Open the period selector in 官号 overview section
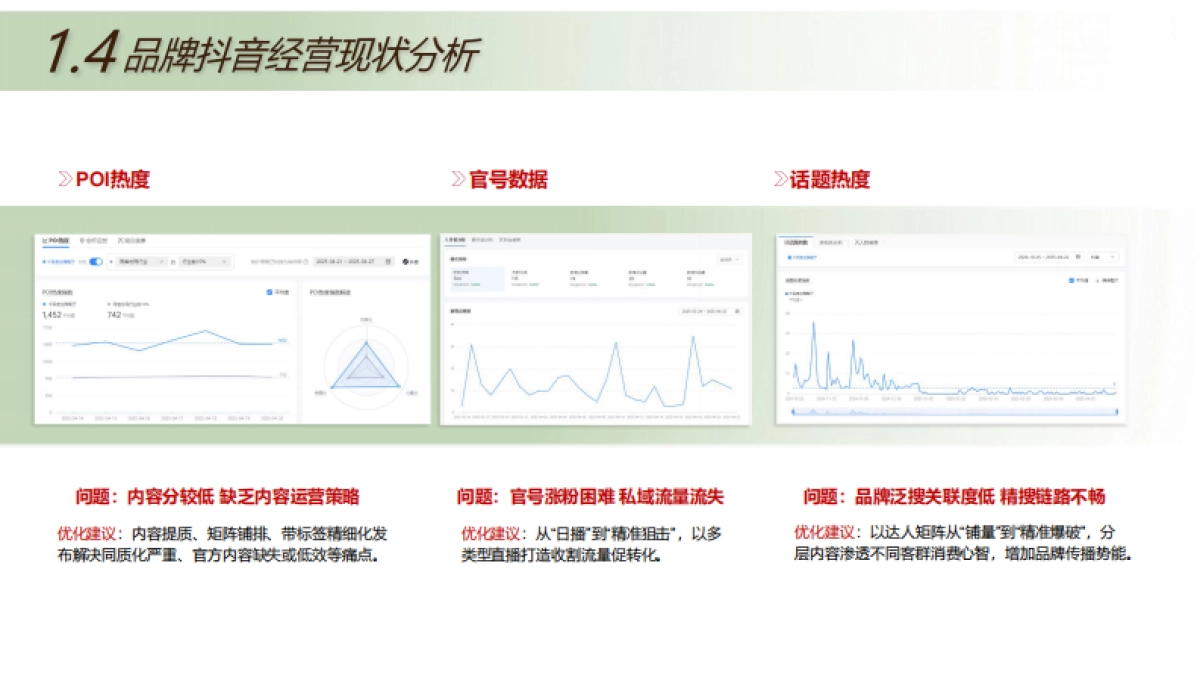This screenshot has width=1200, height=675. coord(730,259)
